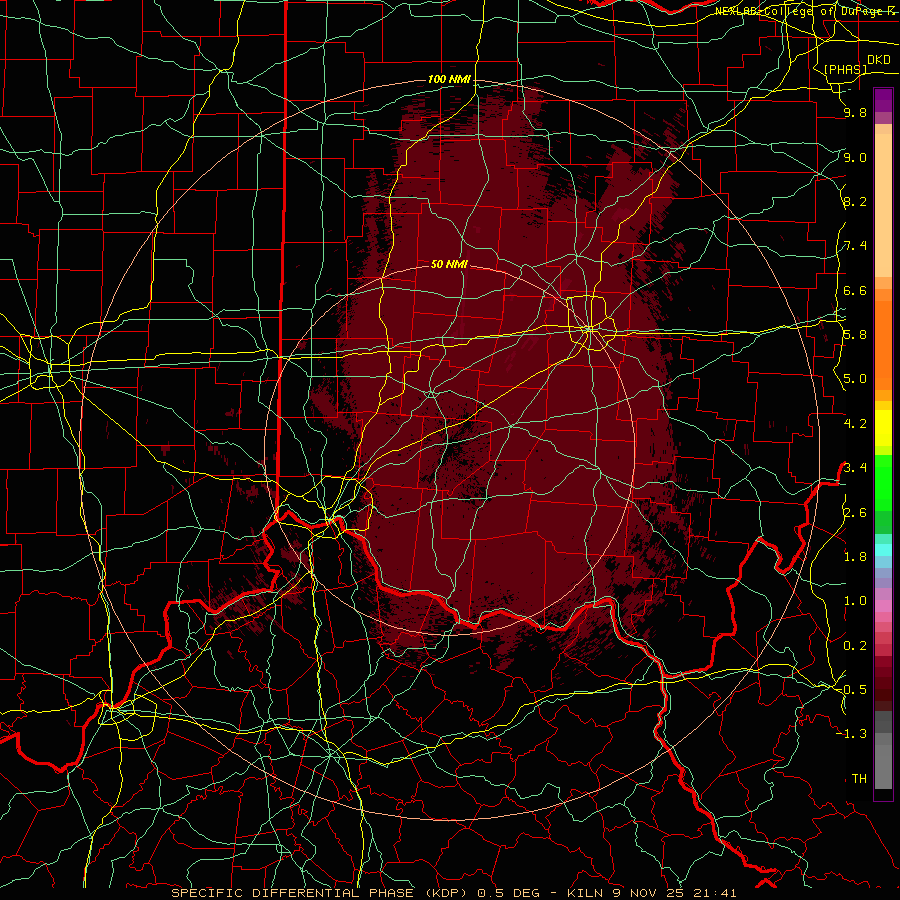Image resolution: width=900 pixels, height=900 pixels.
Task: Click the bright green color bar segment
Action: click(x=883, y=485)
